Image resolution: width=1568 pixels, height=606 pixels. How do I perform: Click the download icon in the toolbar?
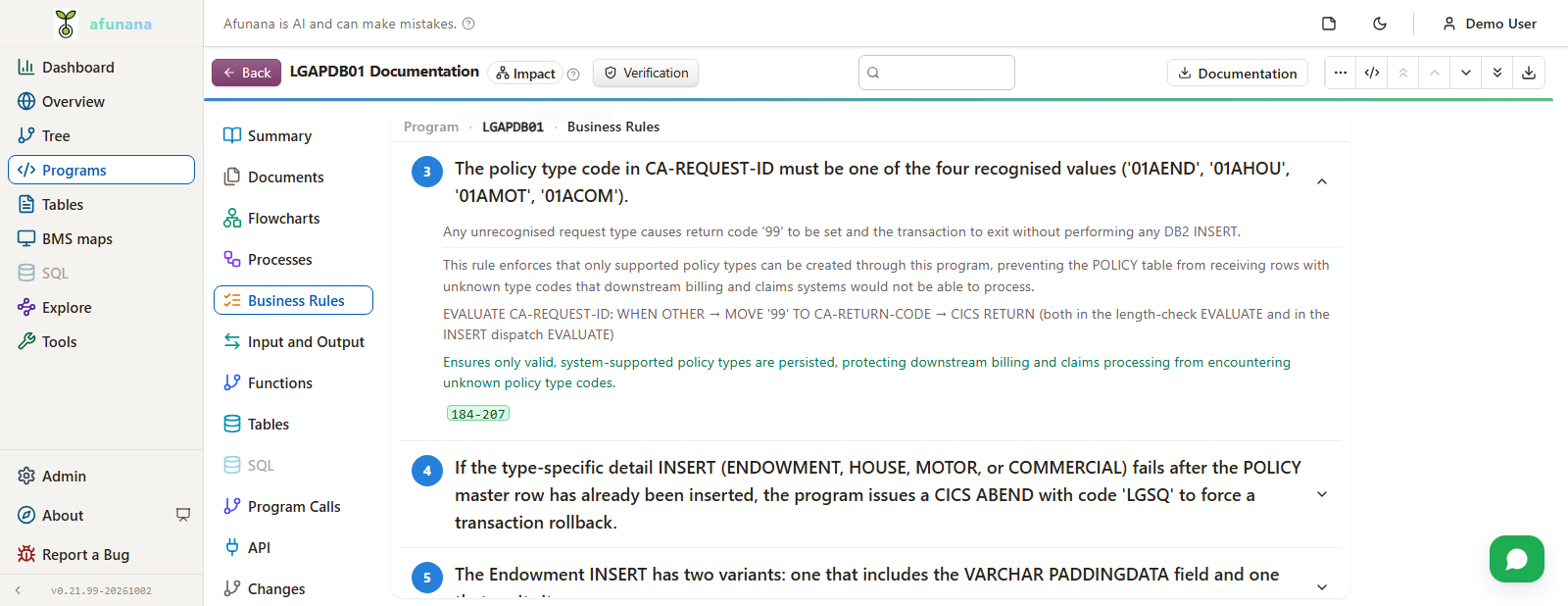1529,73
